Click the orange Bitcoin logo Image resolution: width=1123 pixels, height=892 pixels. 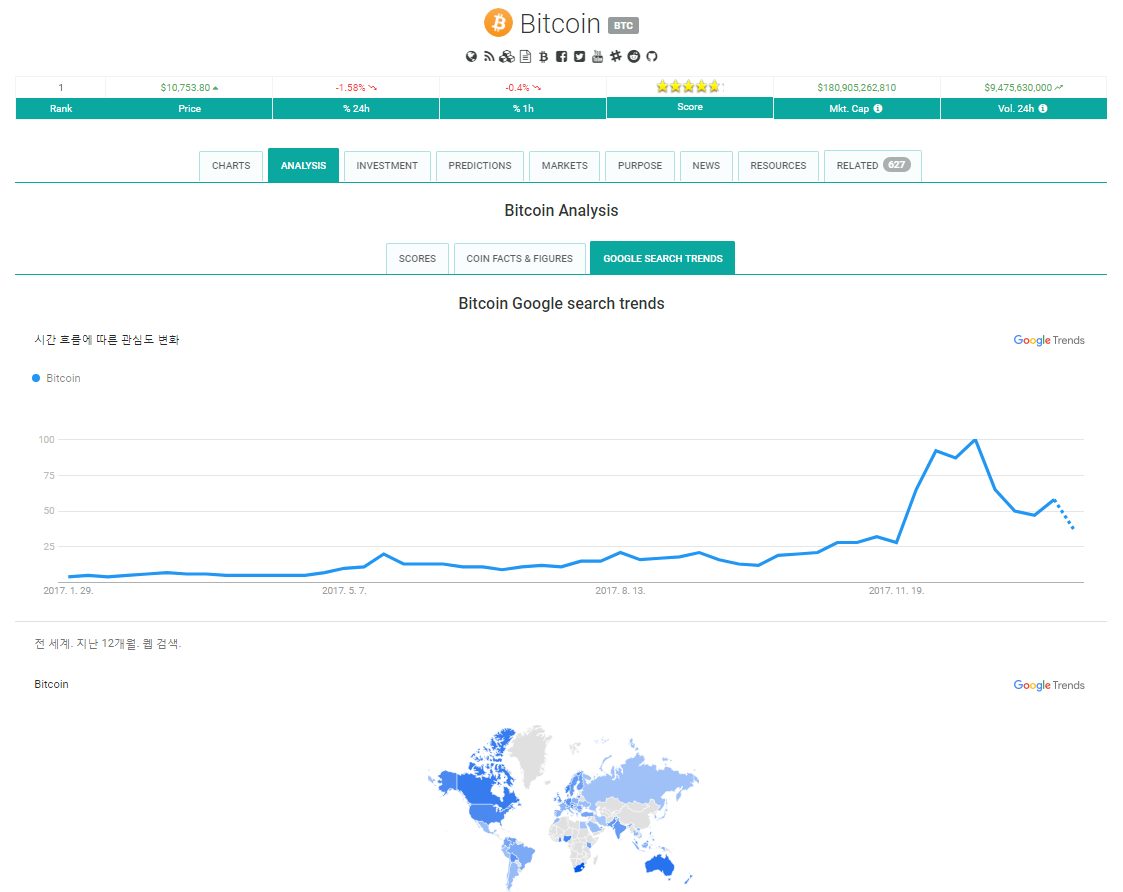click(498, 23)
